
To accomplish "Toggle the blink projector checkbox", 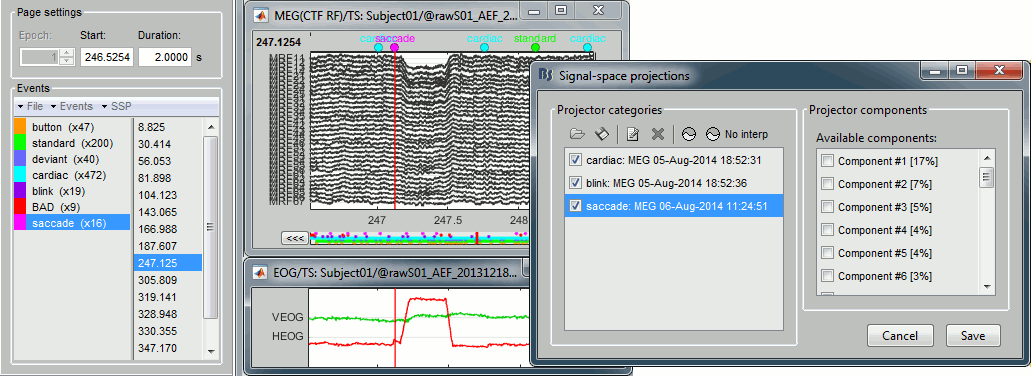I will tap(575, 183).
